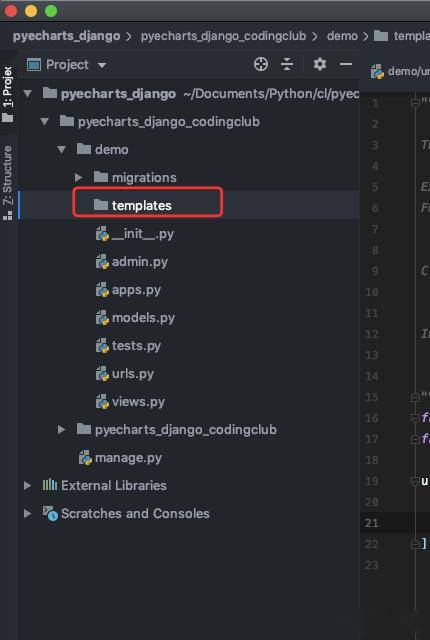Open the Project view dropdown
The height and width of the screenshot is (640, 430).
102,65
